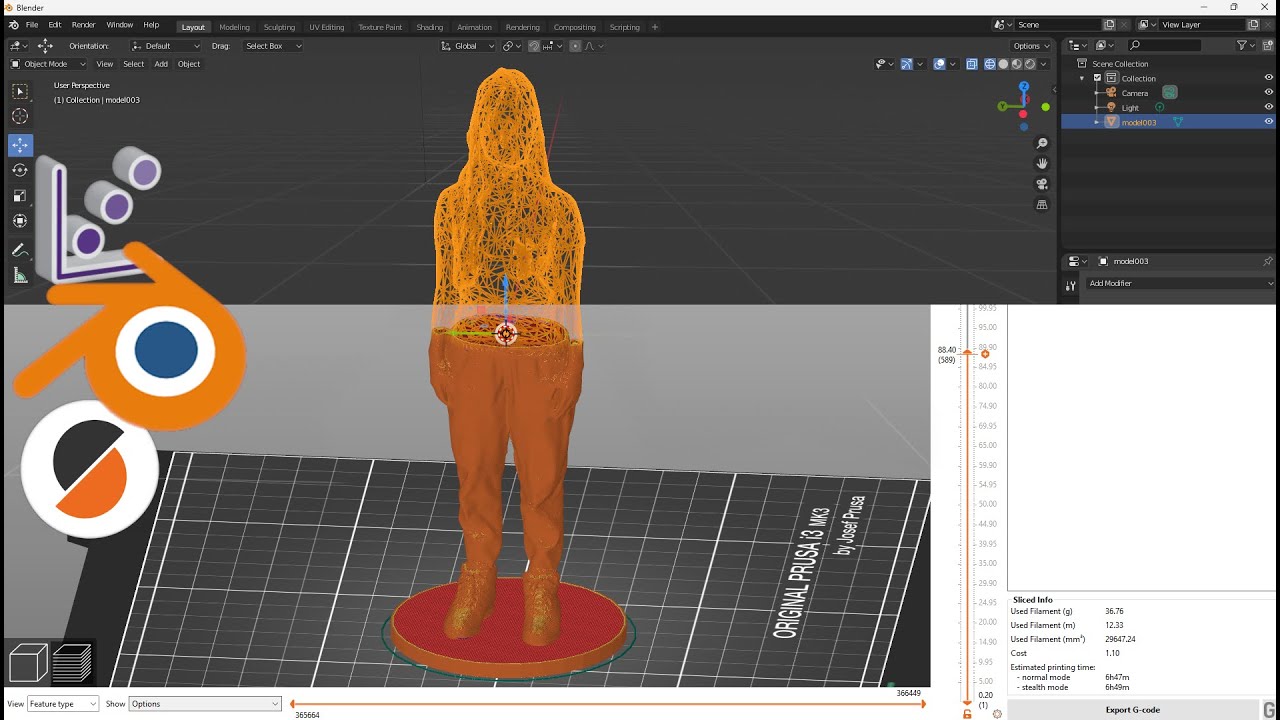The width and height of the screenshot is (1280, 720).
Task: Activate the Move tool
Action: (x=20, y=145)
